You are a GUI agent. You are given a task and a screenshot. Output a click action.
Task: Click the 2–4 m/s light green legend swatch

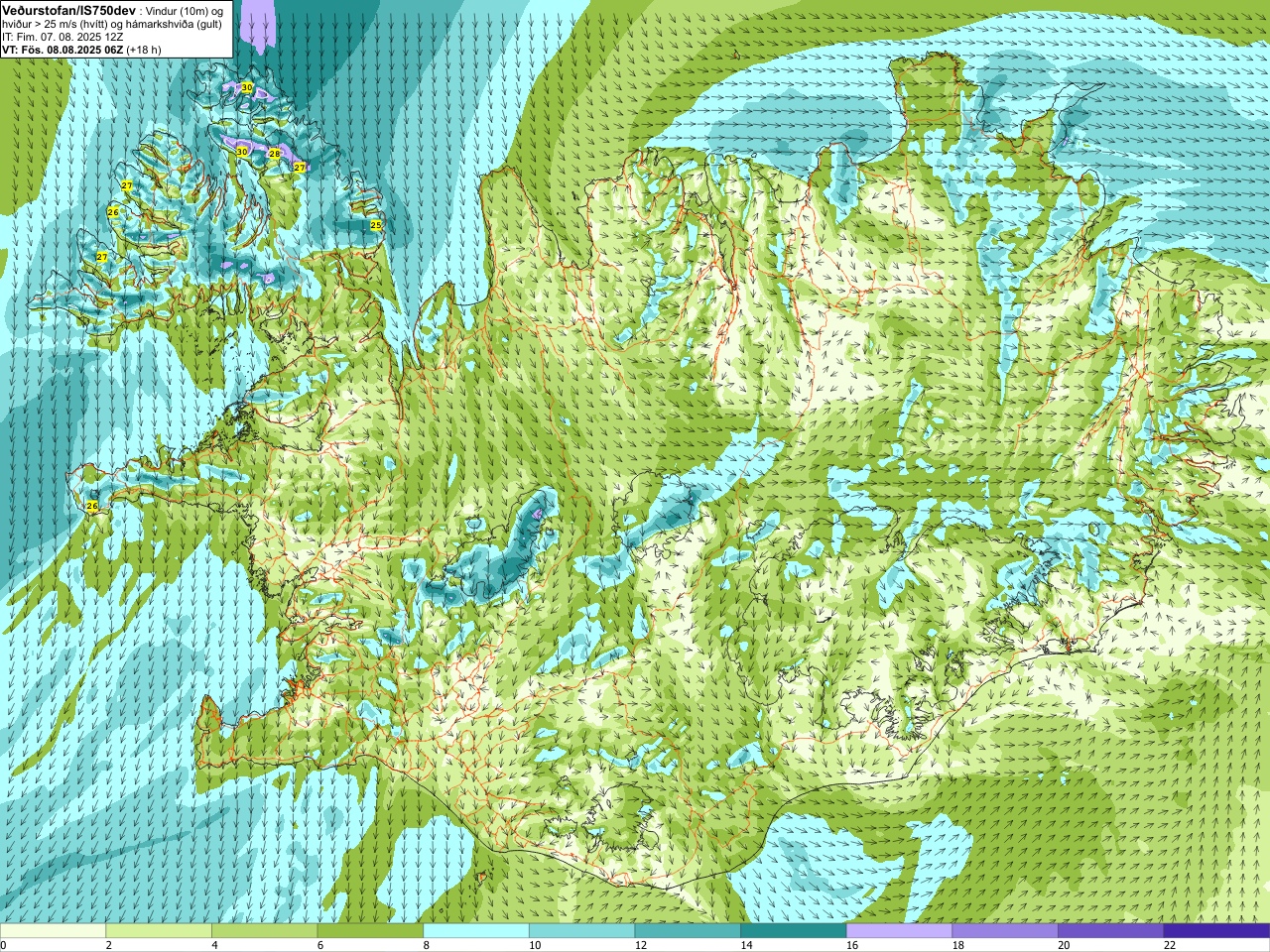(x=159, y=931)
